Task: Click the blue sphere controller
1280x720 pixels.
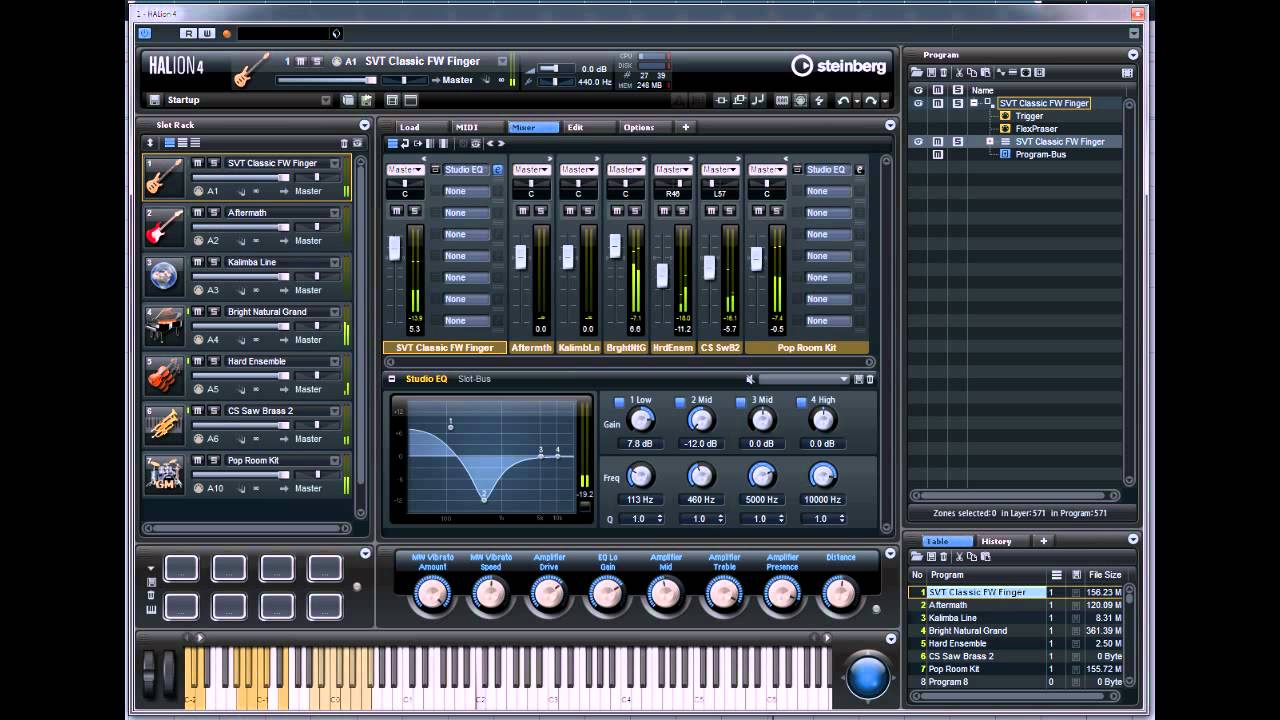Action: [868, 677]
